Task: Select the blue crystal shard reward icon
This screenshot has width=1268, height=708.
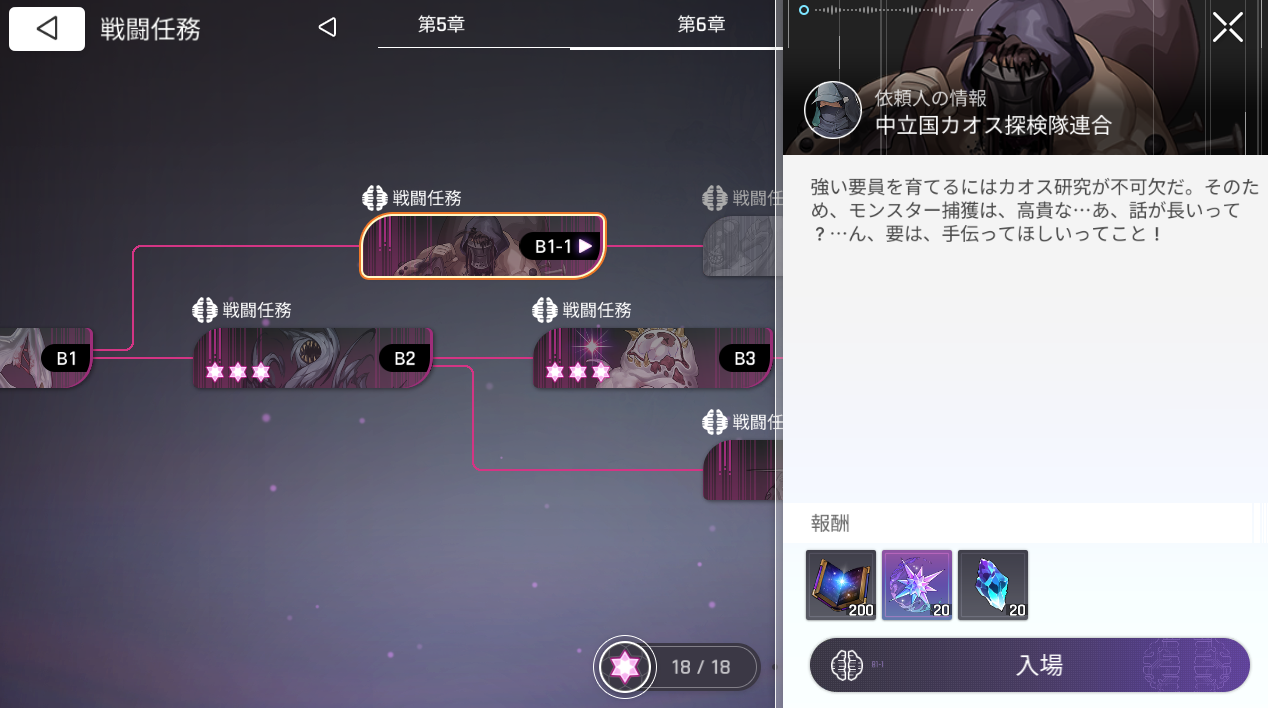Action: click(x=993, y=585)
